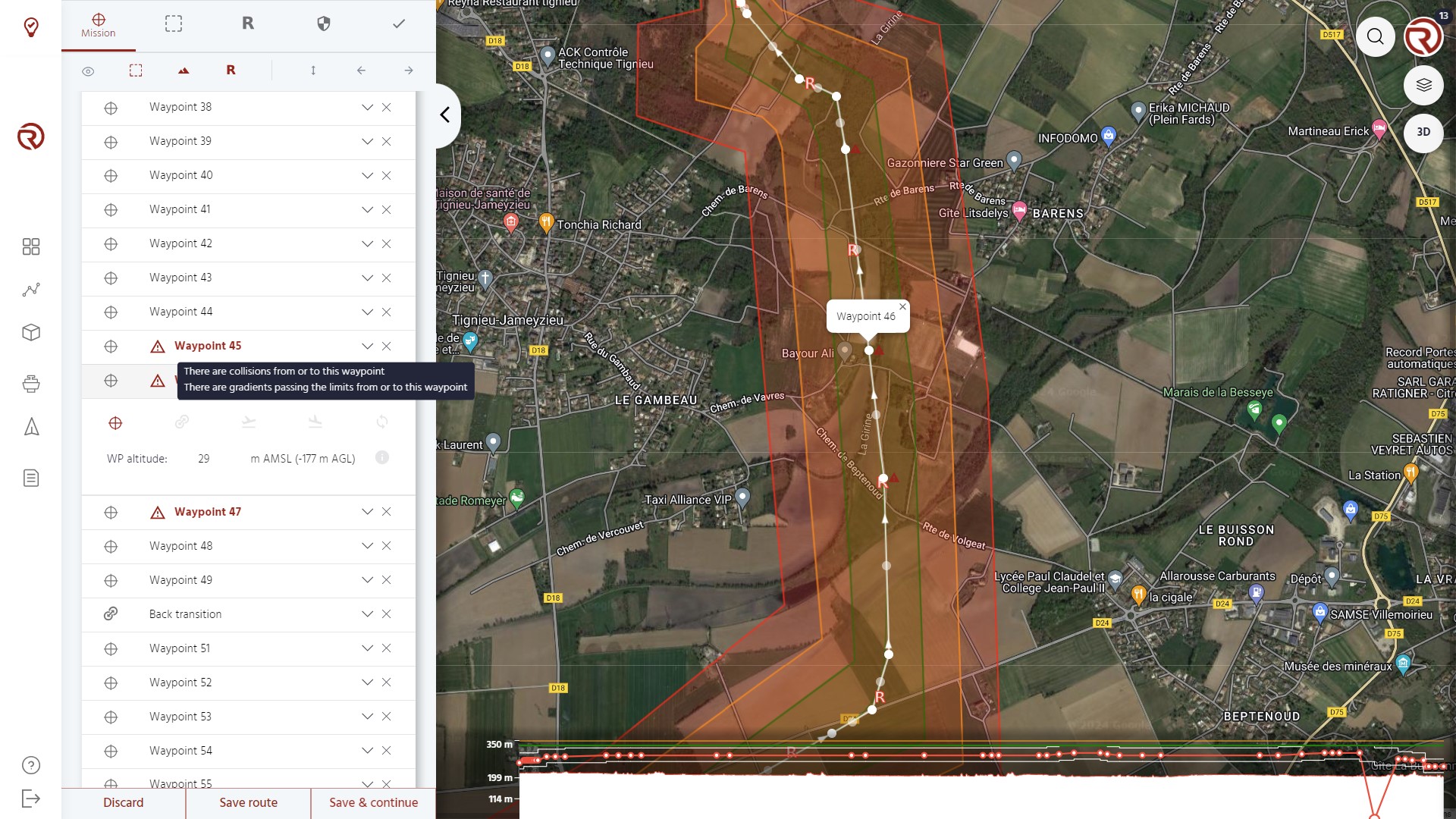Expand Waypoint 52 details

(367, 682)
